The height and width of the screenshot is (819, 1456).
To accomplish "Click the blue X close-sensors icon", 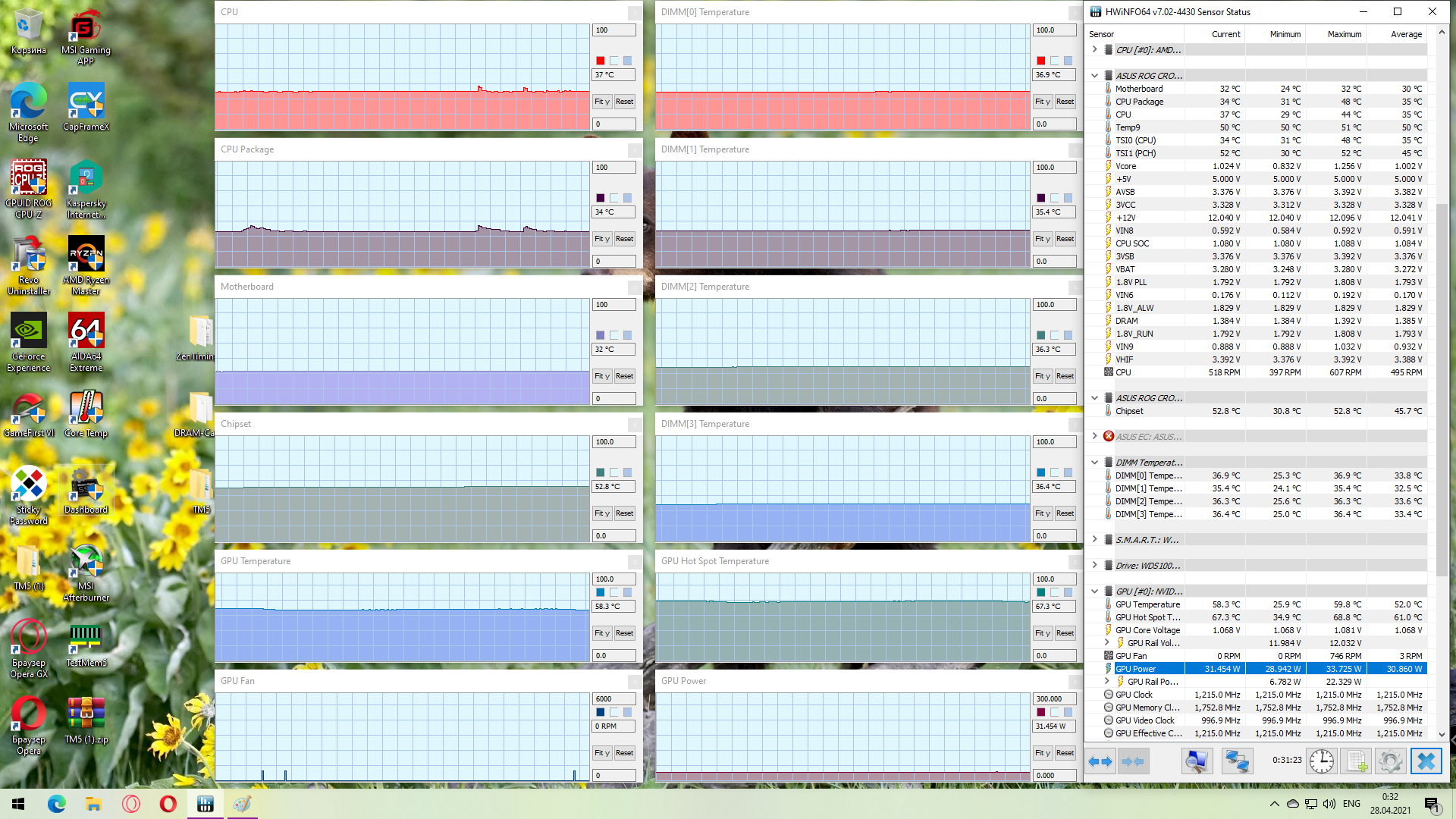I will click(x=1426, y=761).
